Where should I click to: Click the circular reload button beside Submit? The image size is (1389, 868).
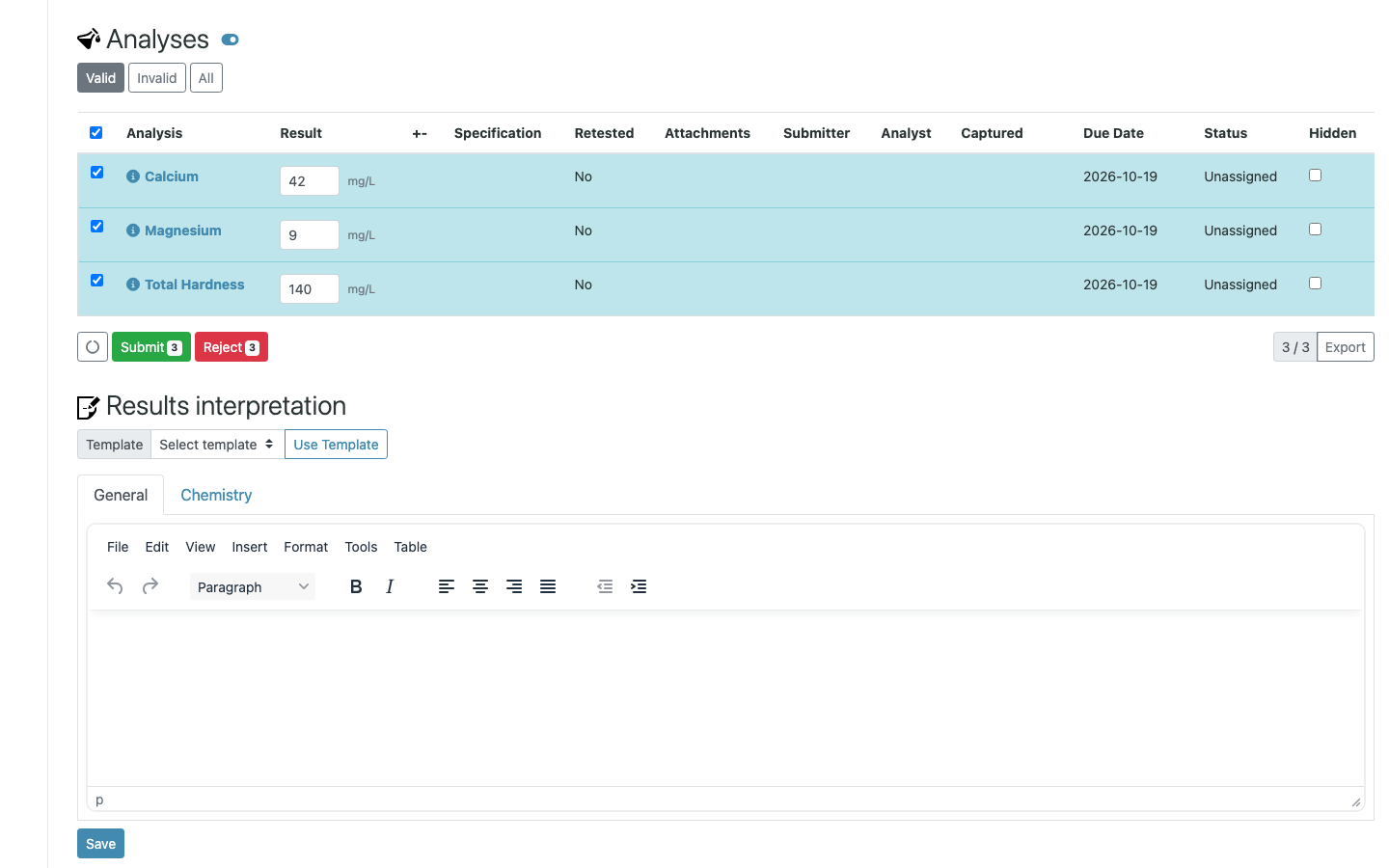tap(93, 347)
